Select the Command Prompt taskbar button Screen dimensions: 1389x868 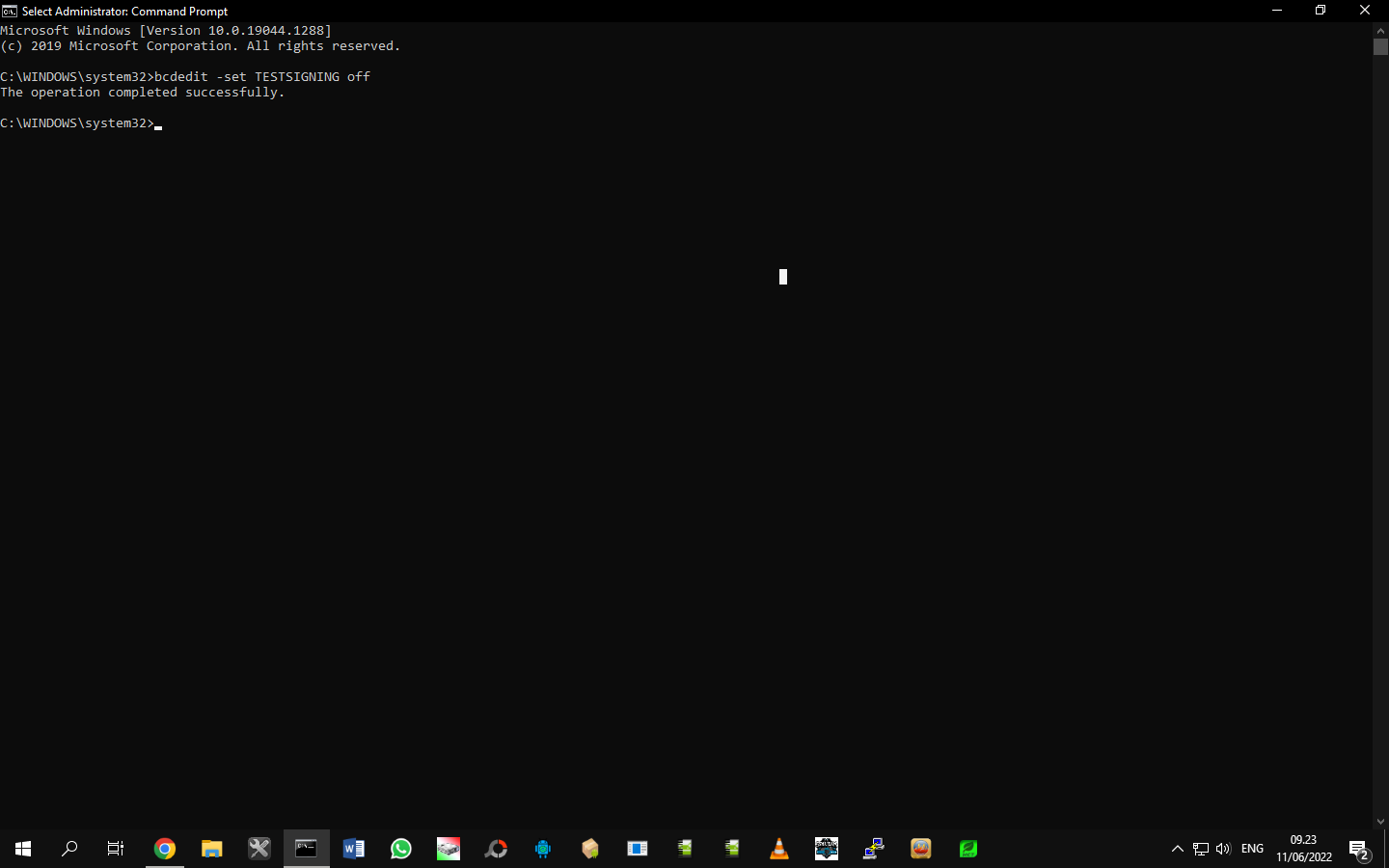(307, 849)
